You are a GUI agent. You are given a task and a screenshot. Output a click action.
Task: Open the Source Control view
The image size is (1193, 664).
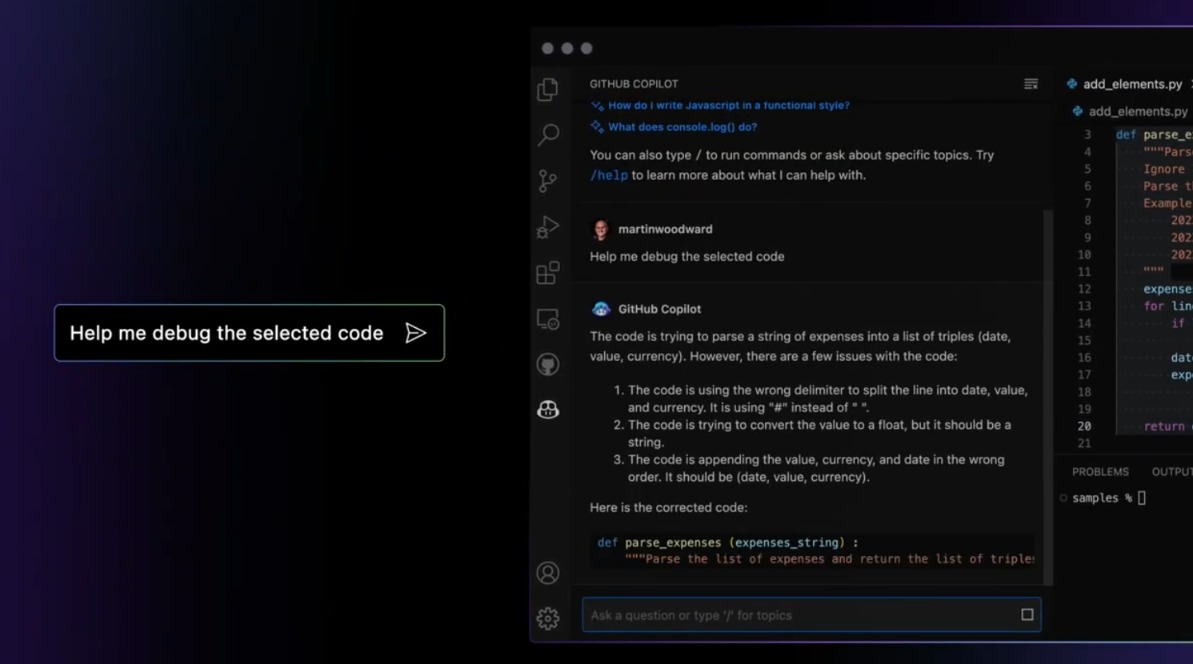[x=548, y=181]
